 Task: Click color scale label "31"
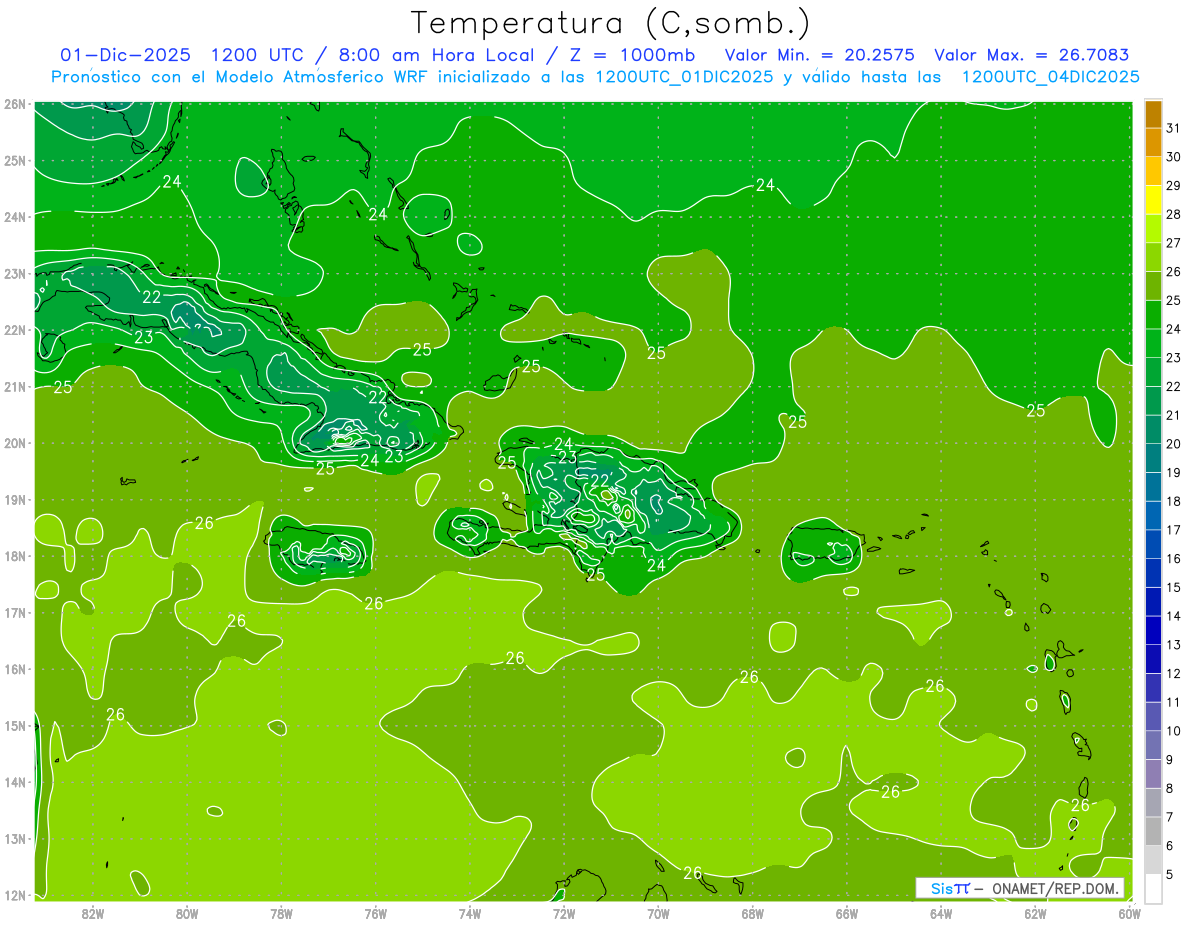click(1173, 128)
